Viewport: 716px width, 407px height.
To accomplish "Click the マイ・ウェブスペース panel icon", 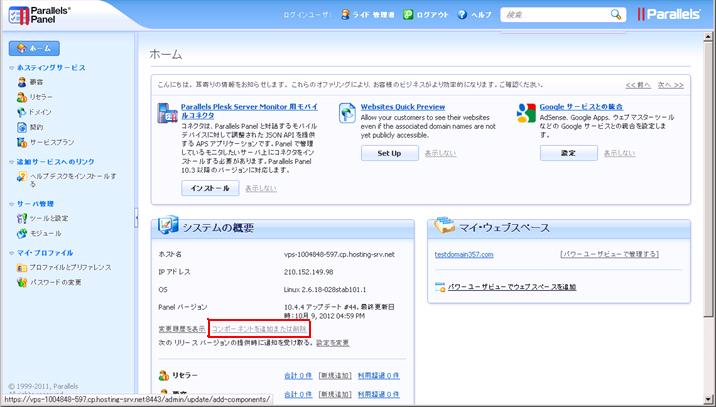I will (x=444, y=225).
